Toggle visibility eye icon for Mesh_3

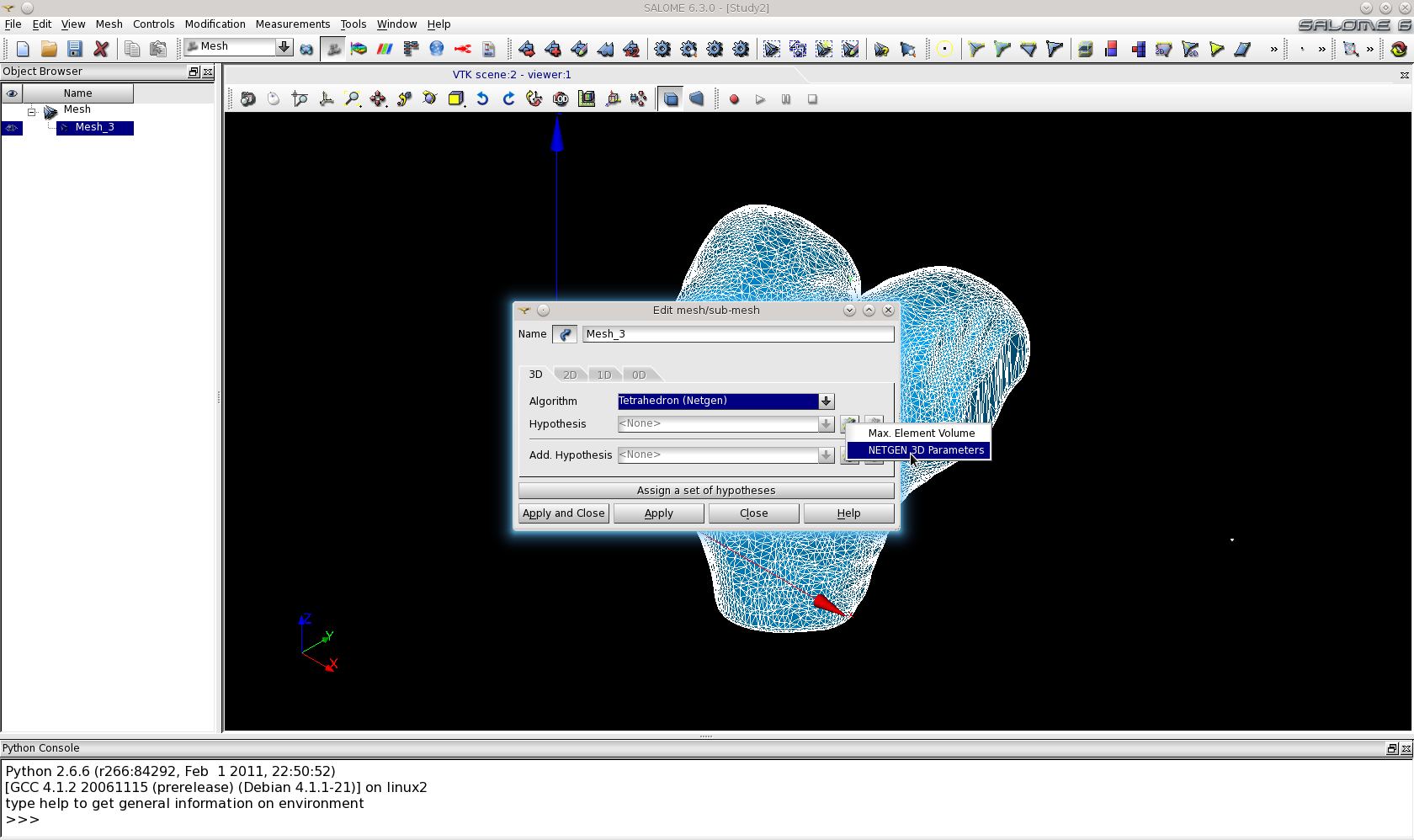point(12,128)
